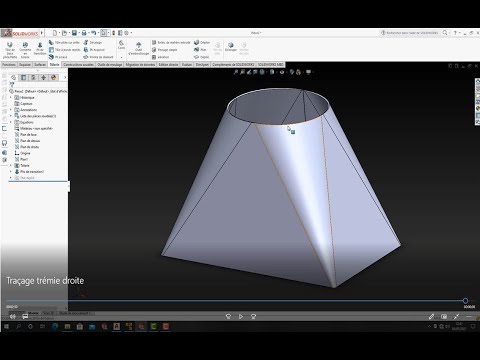Click the Déplier tool

pyautogui.click(x=202, y=43)
